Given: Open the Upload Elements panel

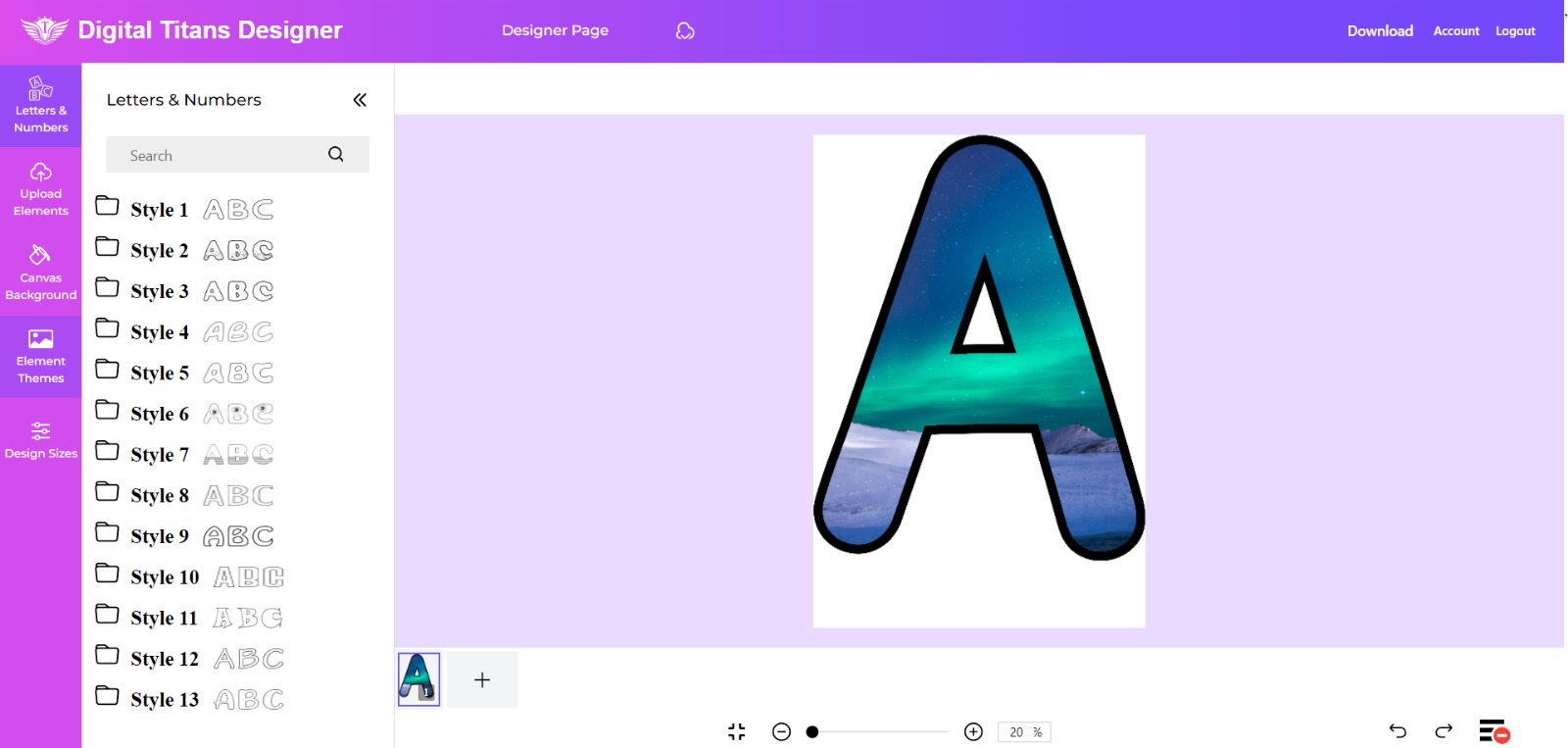Looking at the screenshot, I should pos(40,189).
